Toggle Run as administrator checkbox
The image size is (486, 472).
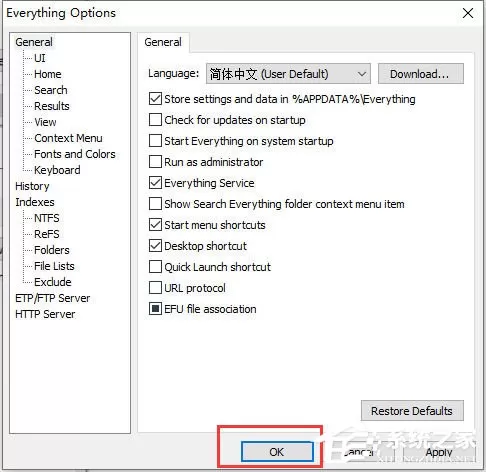(x=155, y=162)
